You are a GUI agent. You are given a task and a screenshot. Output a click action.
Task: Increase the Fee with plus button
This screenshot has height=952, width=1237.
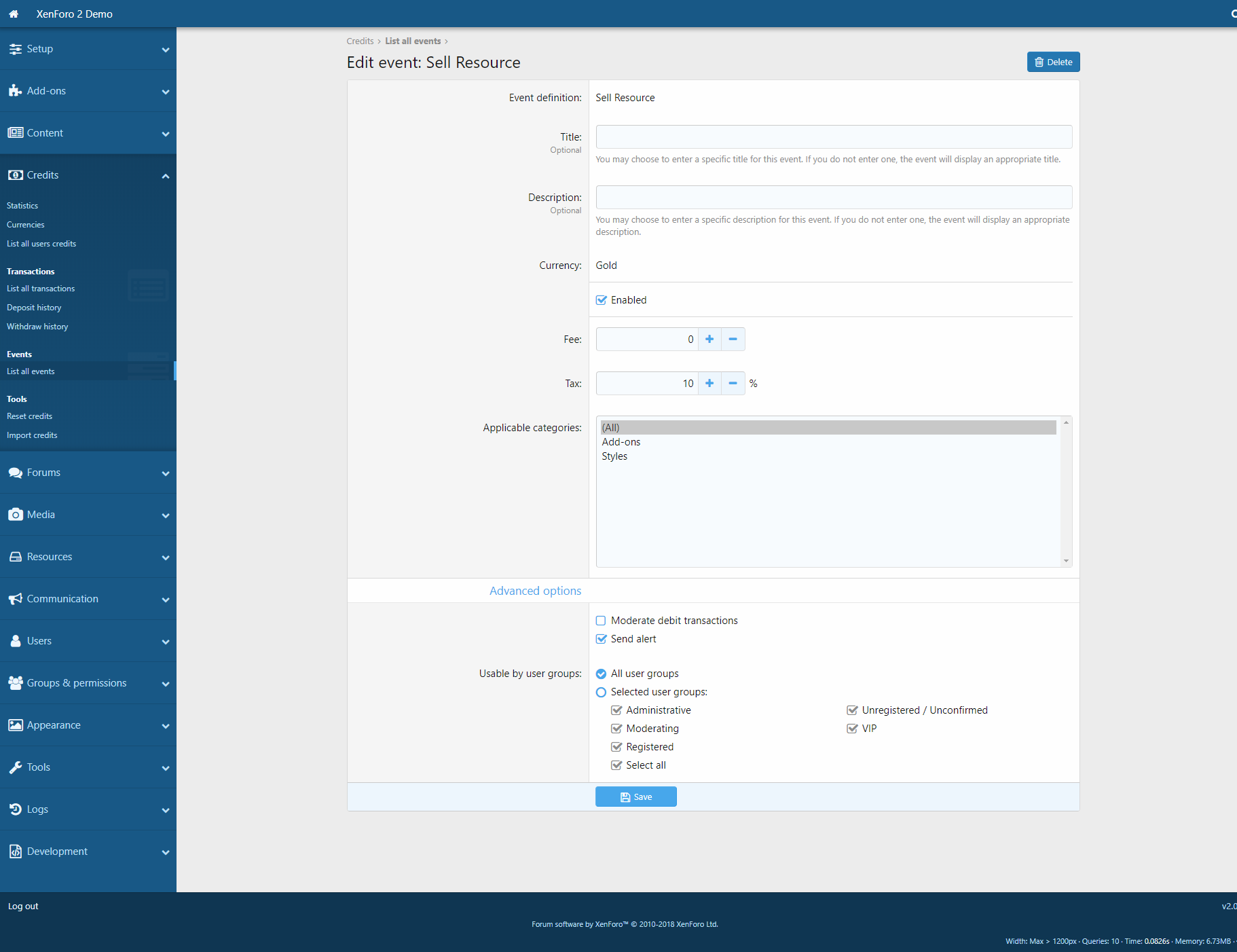tap(709, 340)
